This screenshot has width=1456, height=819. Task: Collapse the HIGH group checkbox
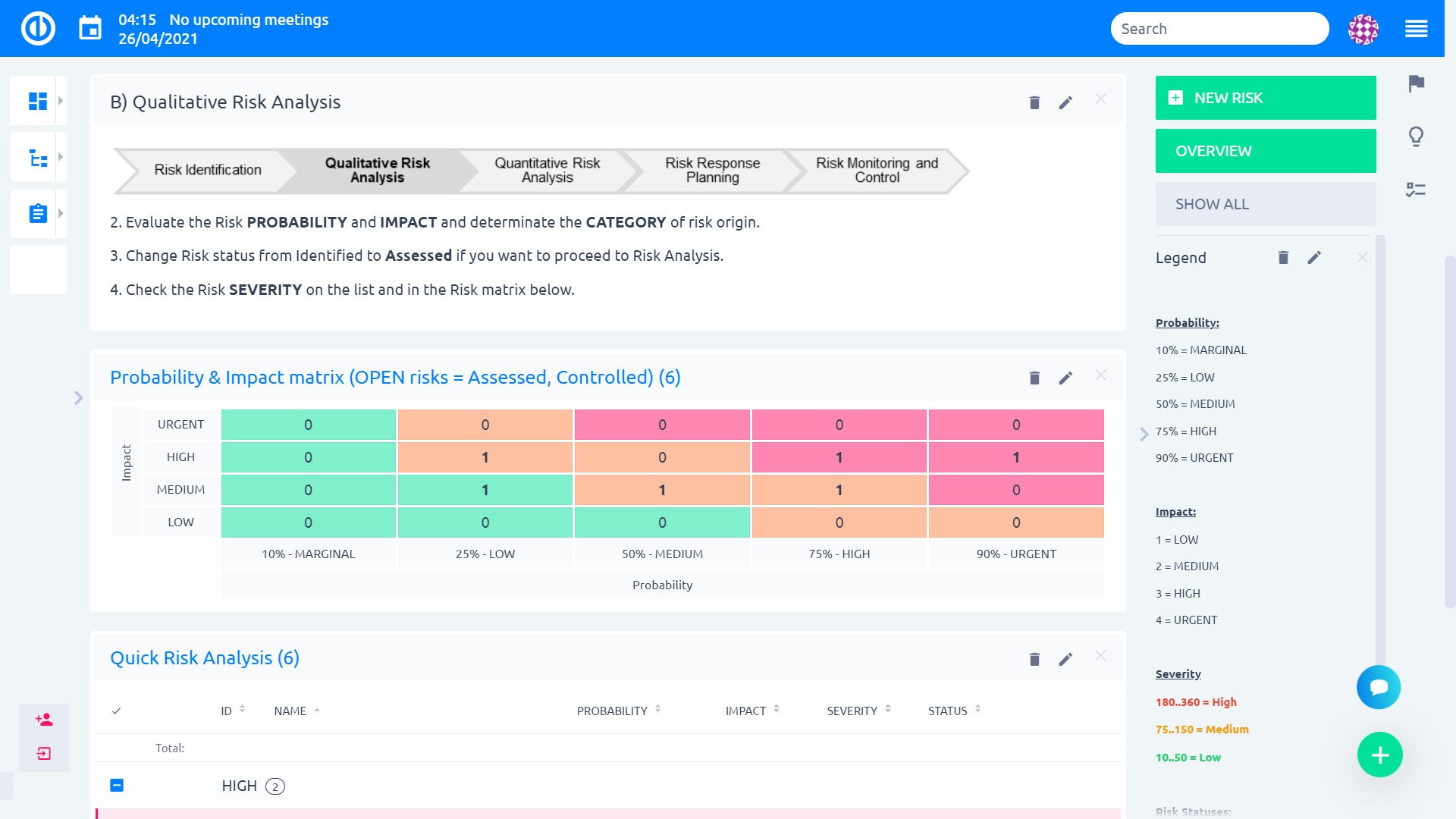(x=117, y=786)
